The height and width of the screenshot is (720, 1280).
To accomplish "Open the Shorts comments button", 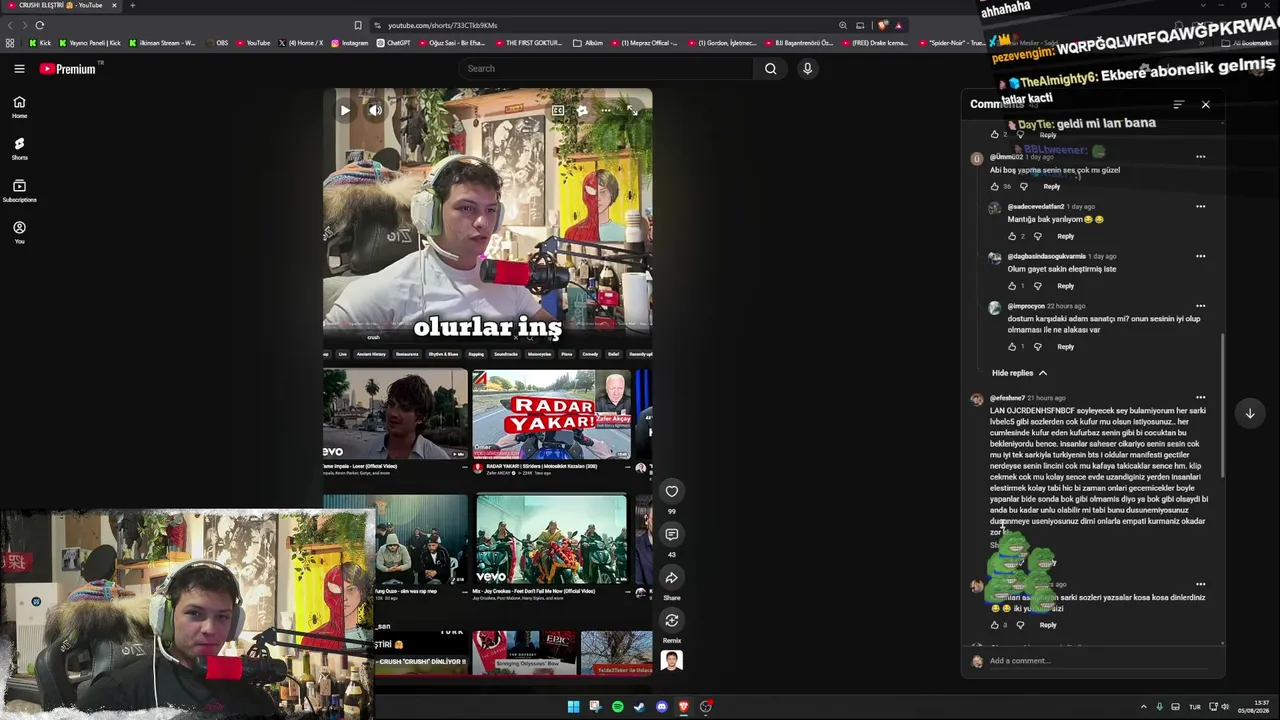I will 672,534.
